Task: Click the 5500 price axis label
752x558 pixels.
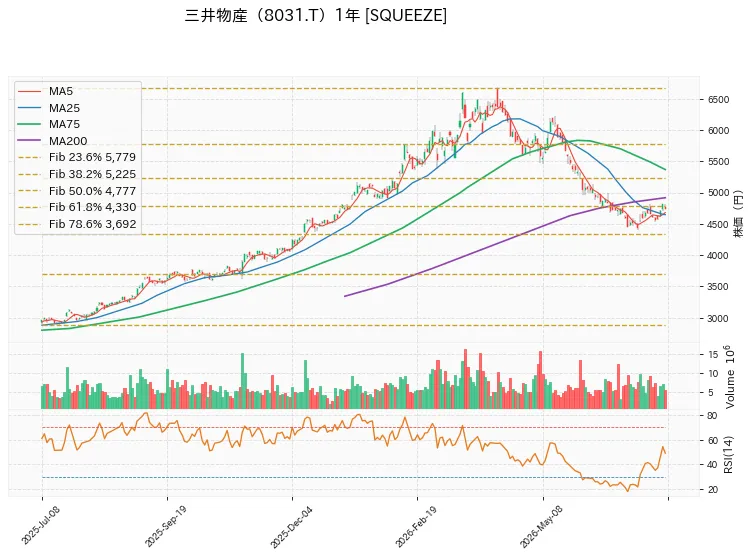Action: (718, 162)
